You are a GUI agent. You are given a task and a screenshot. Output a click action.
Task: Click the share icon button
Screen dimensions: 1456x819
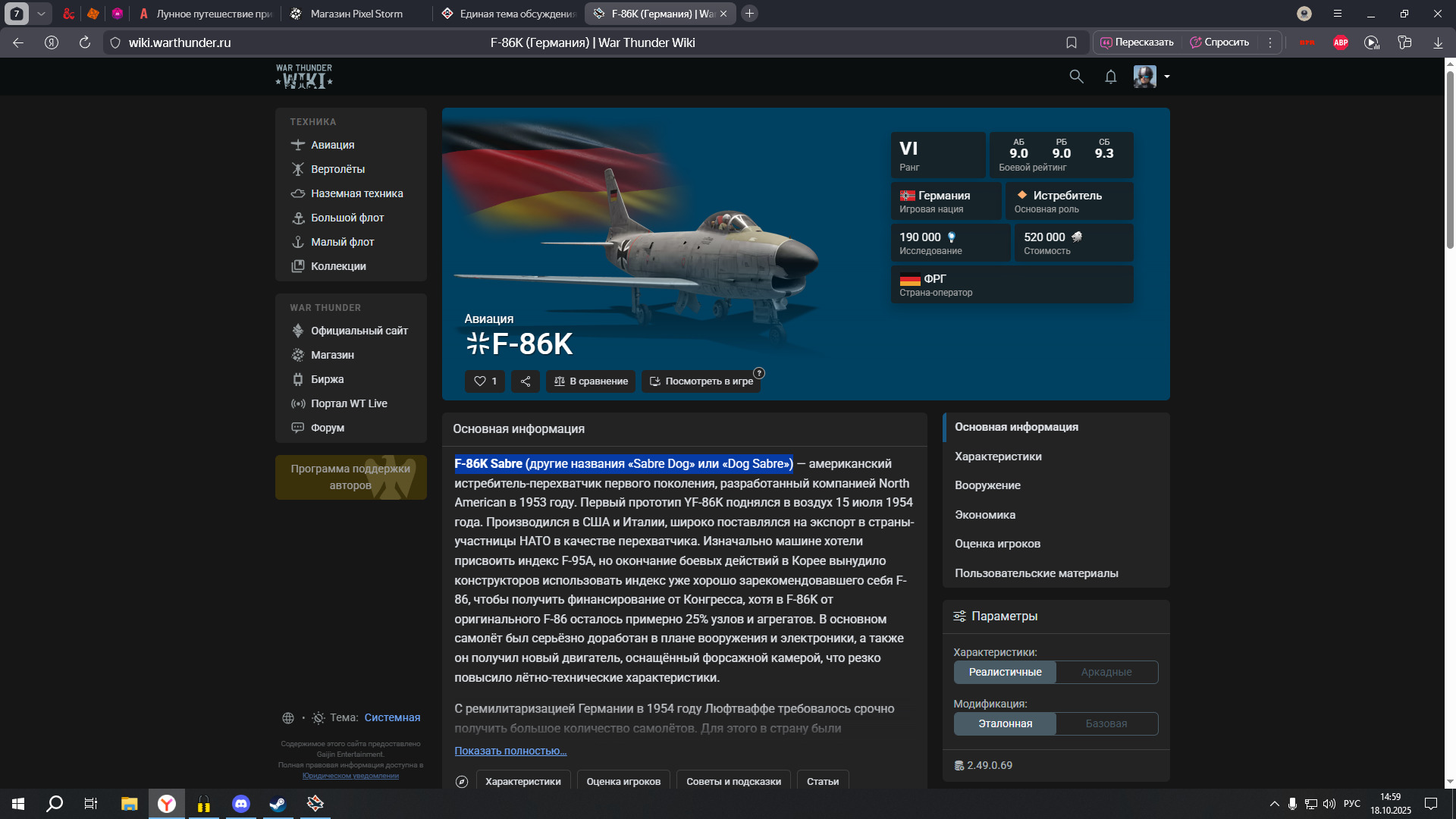526,381
